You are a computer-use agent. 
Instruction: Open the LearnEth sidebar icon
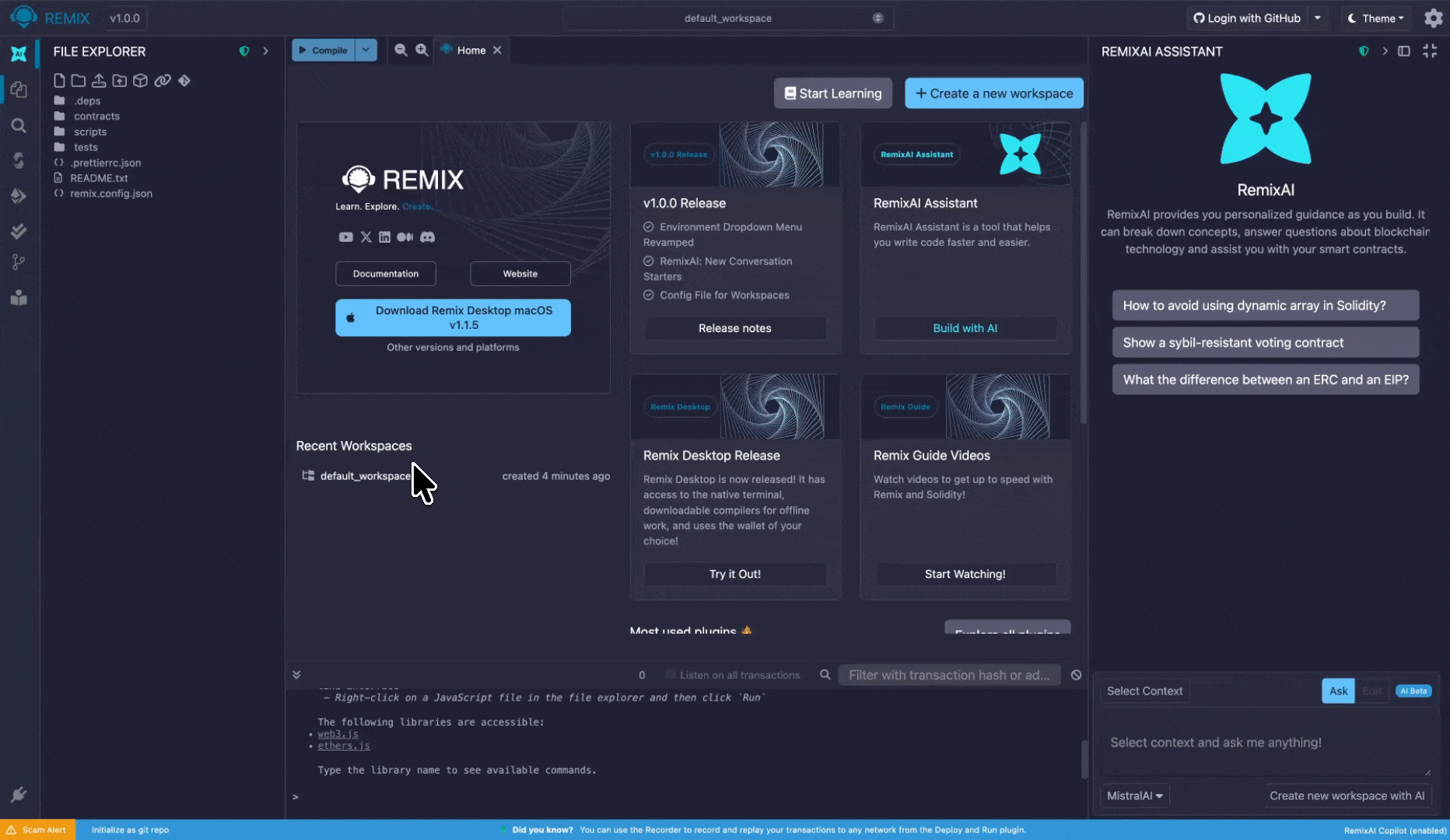pos(19,298)
